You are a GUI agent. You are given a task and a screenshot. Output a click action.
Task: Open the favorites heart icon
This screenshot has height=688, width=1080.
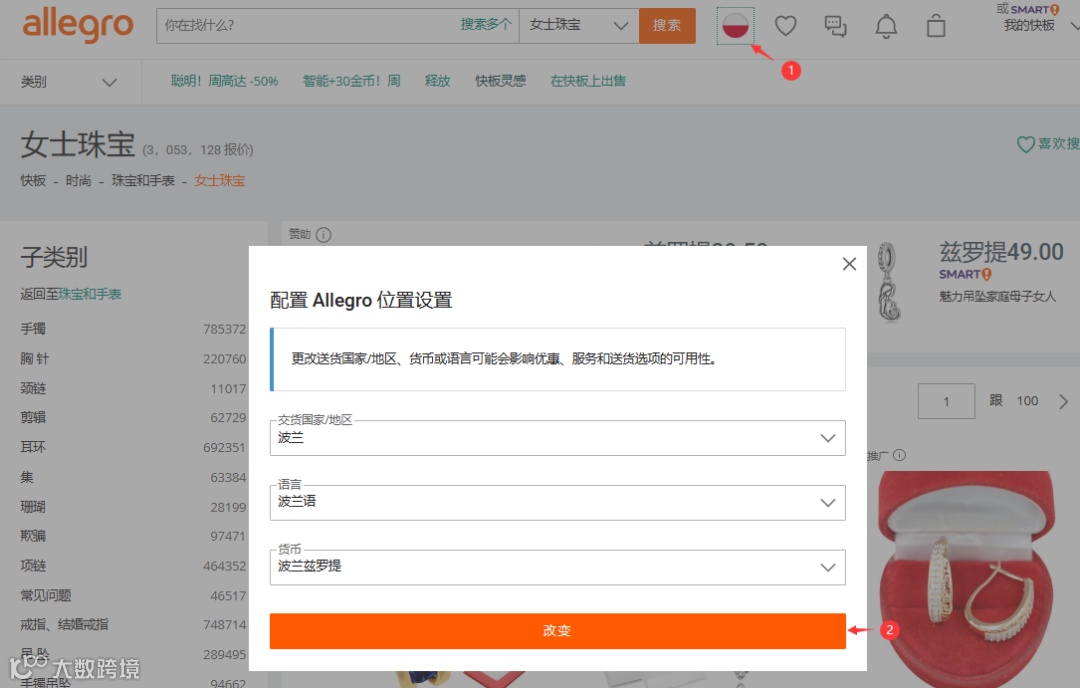(785, 26)
